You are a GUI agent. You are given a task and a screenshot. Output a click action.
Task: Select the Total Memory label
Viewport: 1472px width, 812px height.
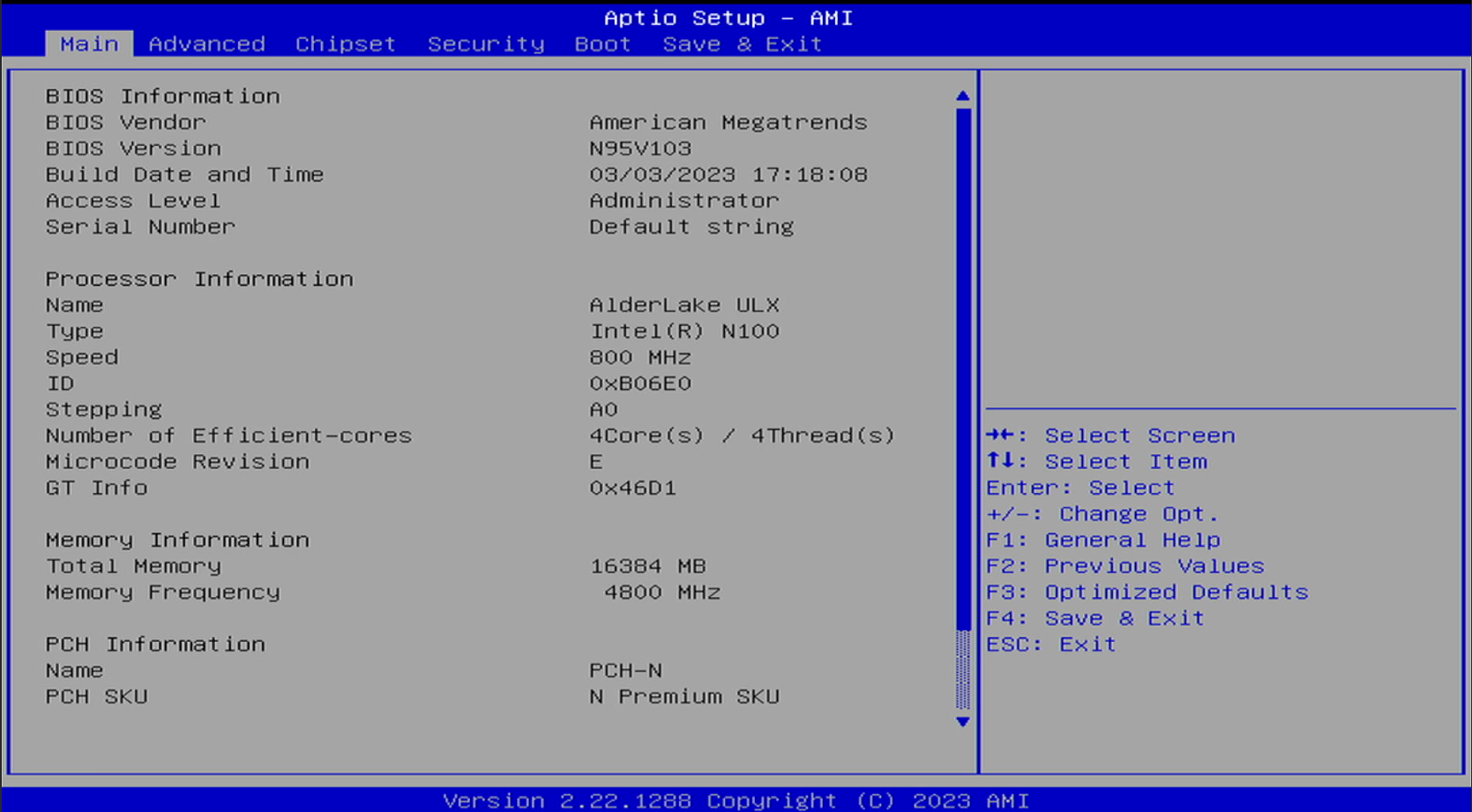tap(133, 566)
